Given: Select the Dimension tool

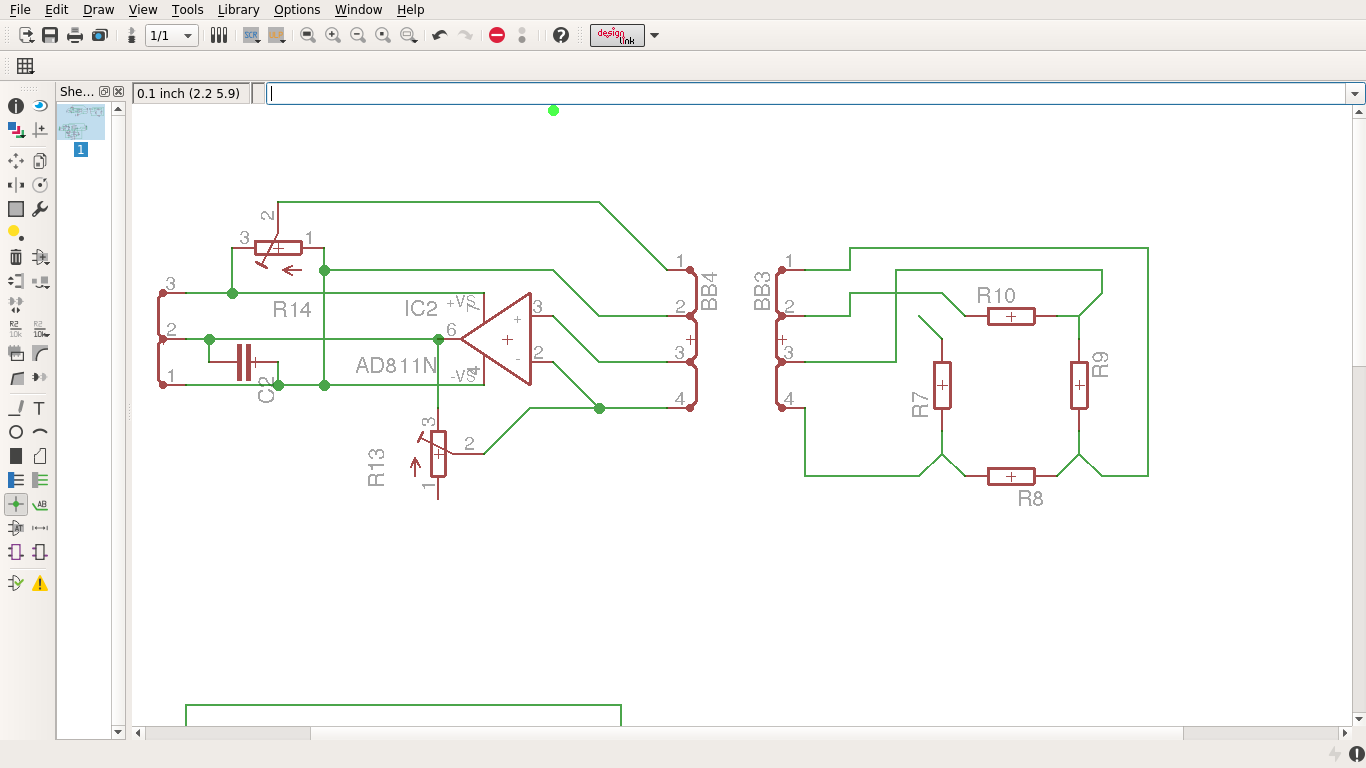Looking at the screenshot, I should (x=40, y=528).
